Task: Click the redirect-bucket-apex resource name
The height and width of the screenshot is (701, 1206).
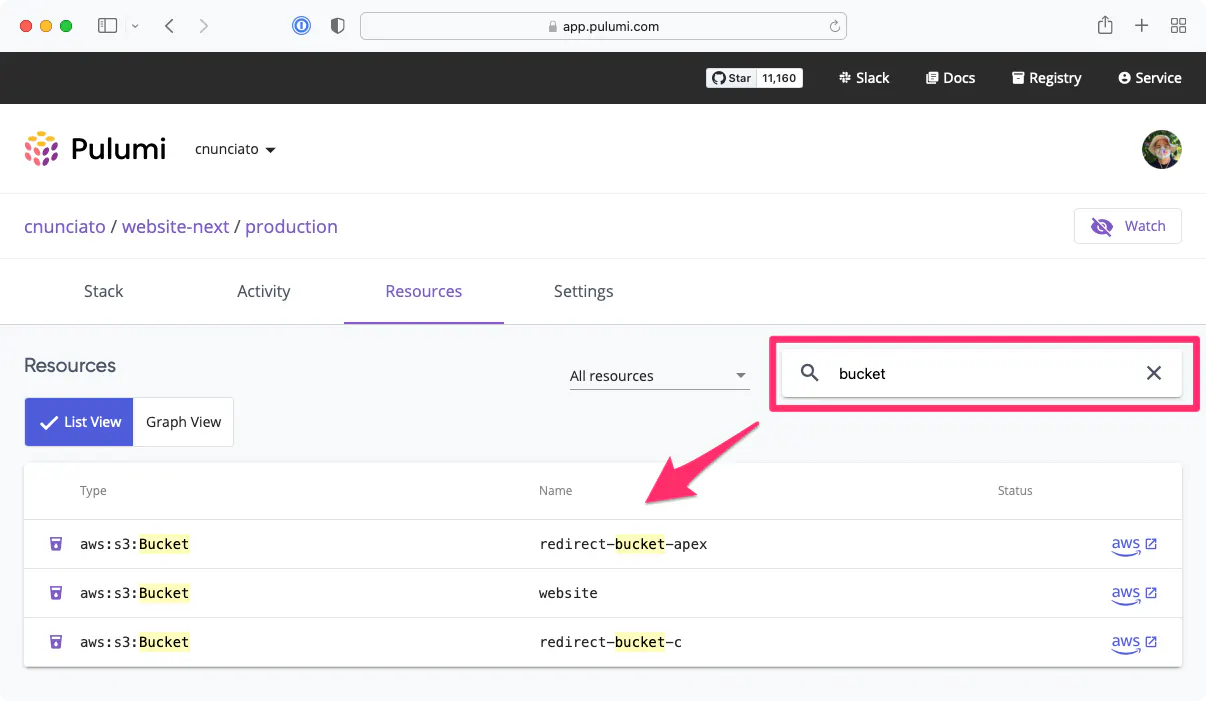Action: point(623,544)
